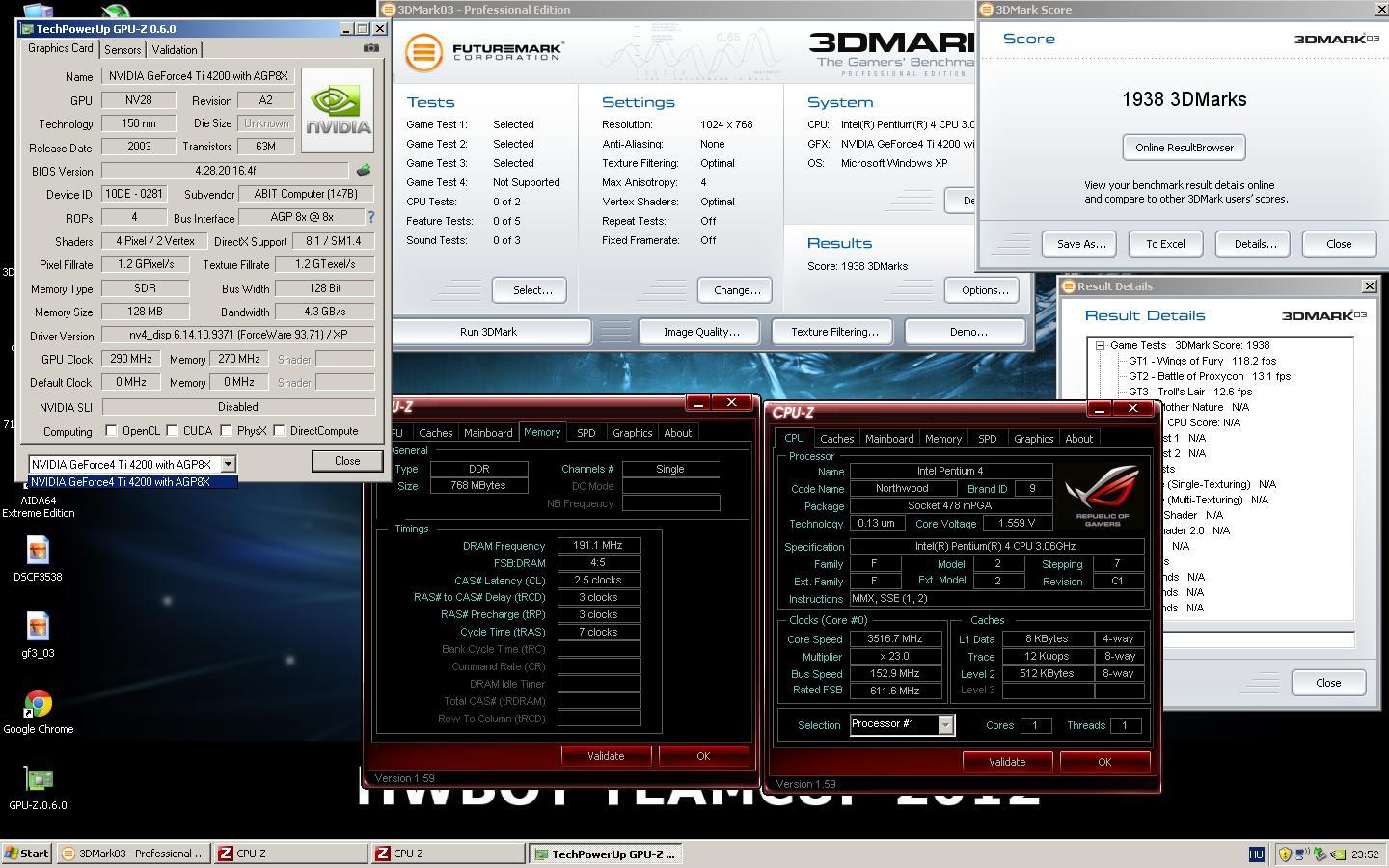Click the Futuremark orange logo
Viewport: 1389px width, 868px height.
point(423,51)
